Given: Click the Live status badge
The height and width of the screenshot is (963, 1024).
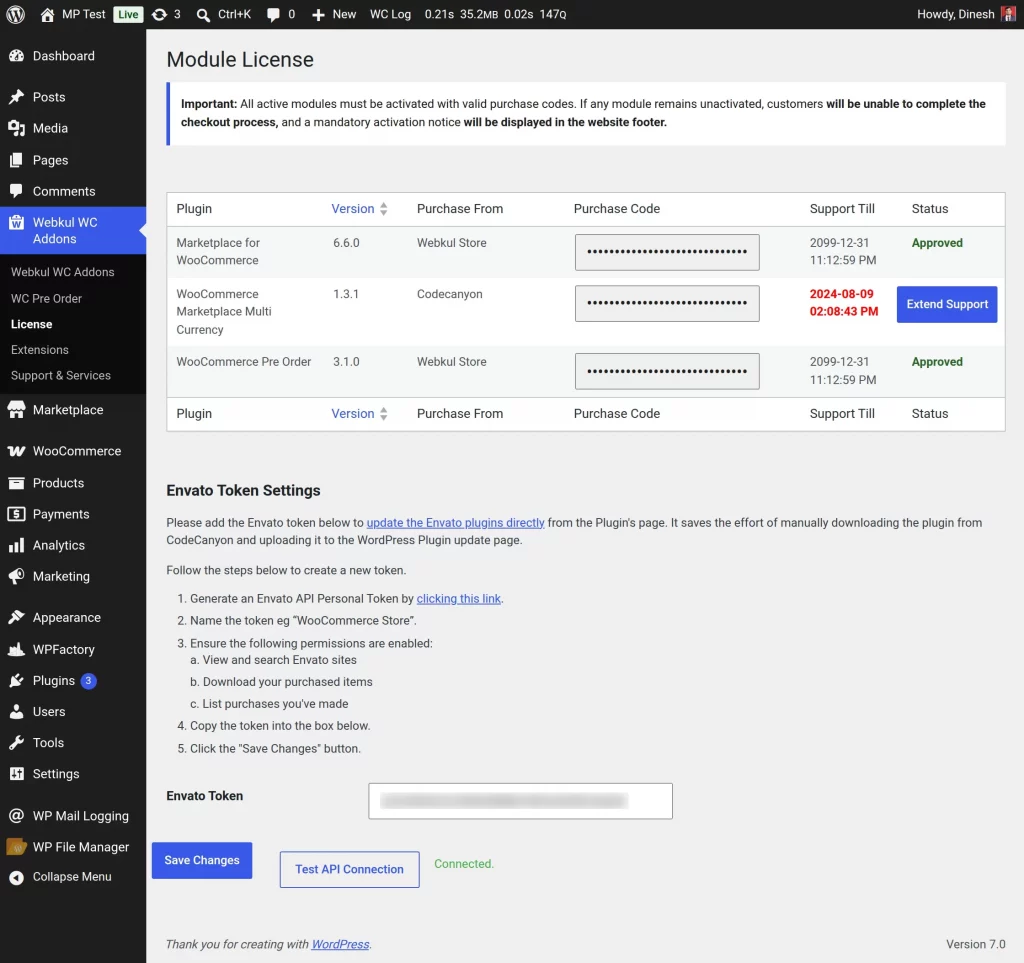Looking at the screenshot, I should pyautogui.click(x=128, y=14).
